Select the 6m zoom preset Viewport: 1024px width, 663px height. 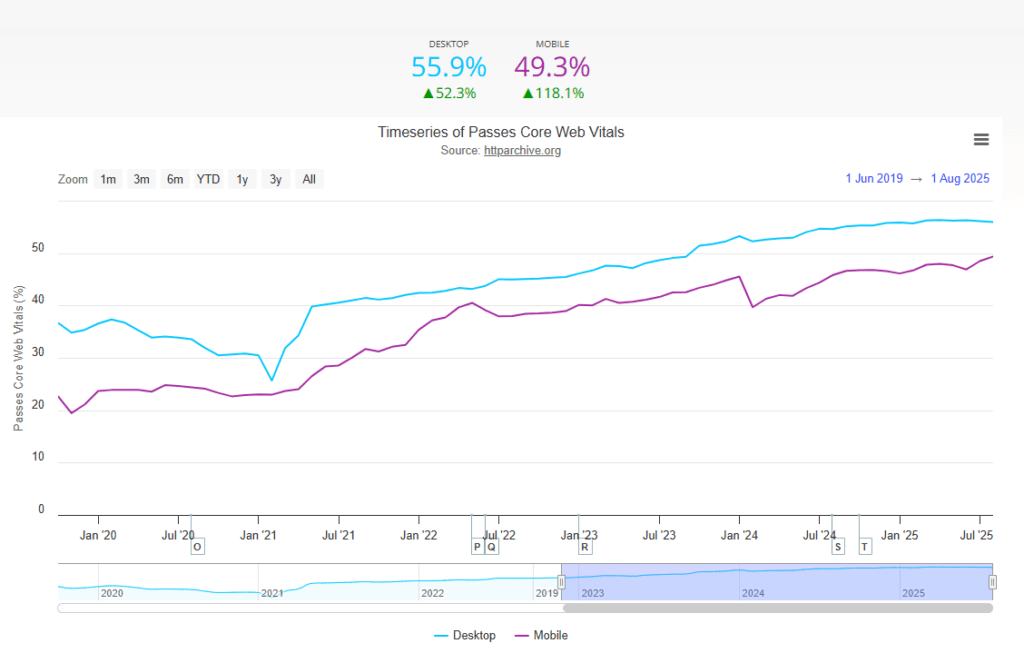tap(174, 179)
